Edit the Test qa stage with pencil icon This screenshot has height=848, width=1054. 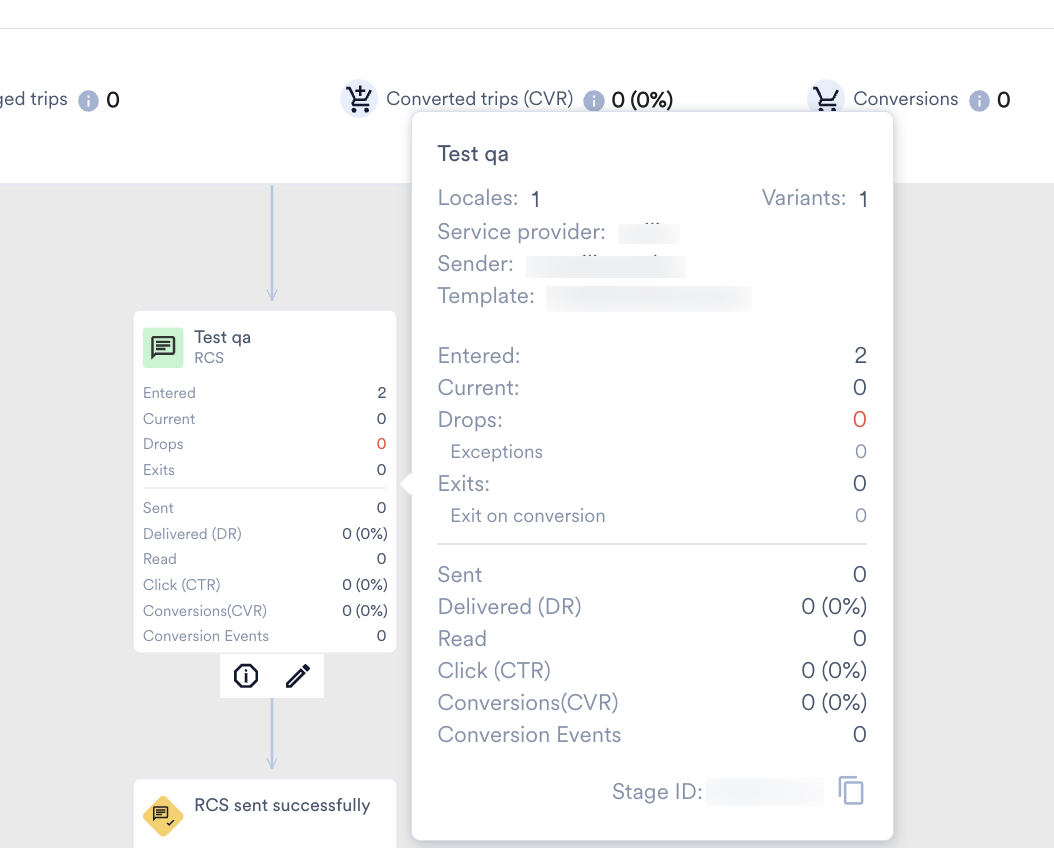(x=298, y=676)
